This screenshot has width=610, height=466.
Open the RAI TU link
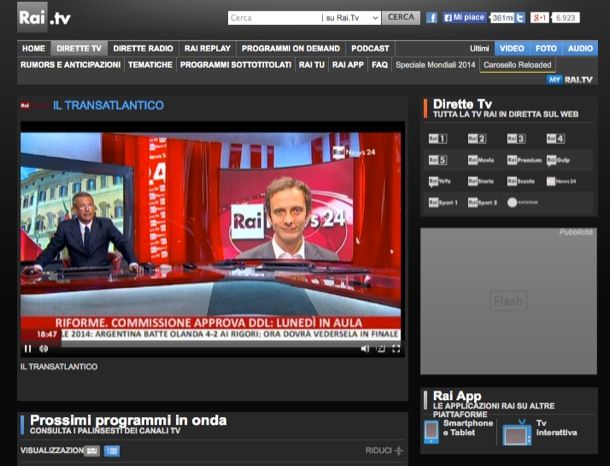click(312, 65)
